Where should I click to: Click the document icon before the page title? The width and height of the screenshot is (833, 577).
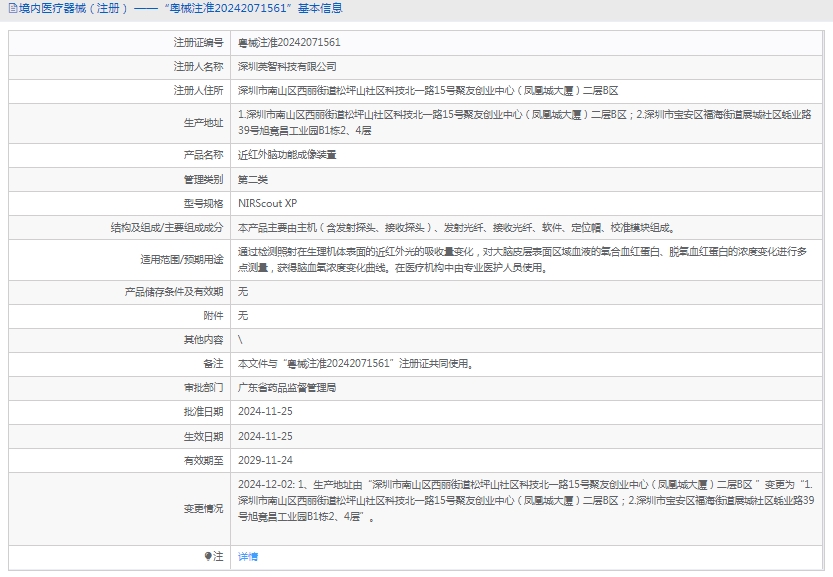coord(11,9)
